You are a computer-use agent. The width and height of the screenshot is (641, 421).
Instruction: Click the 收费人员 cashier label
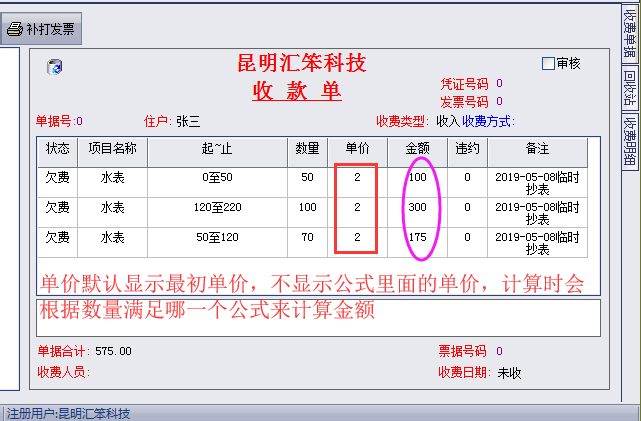63,372
